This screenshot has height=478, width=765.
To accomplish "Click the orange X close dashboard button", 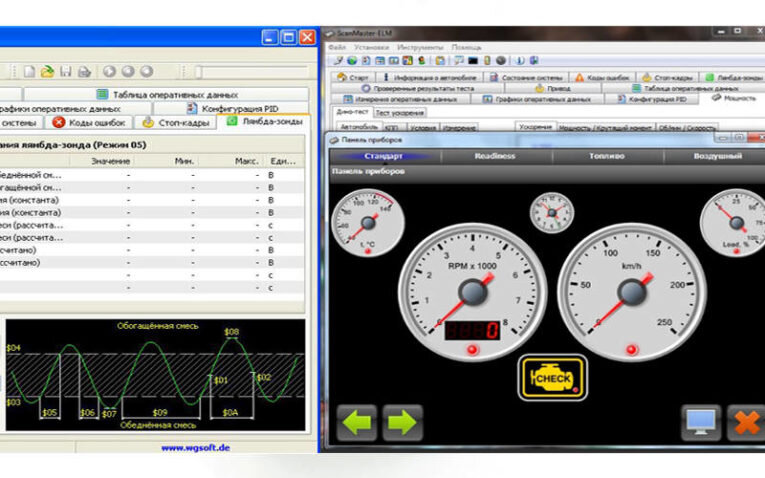I will click(x=746, y=422).
